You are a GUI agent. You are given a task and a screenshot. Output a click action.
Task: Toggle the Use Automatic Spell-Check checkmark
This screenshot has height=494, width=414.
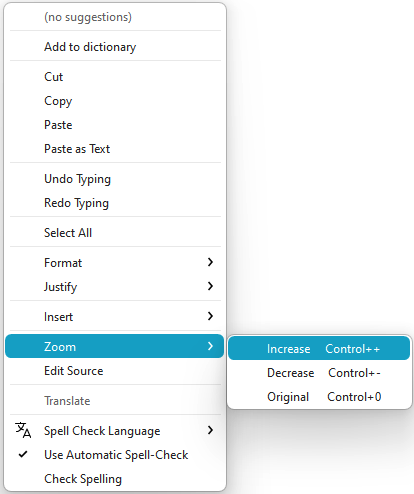[x=23, y=454]
